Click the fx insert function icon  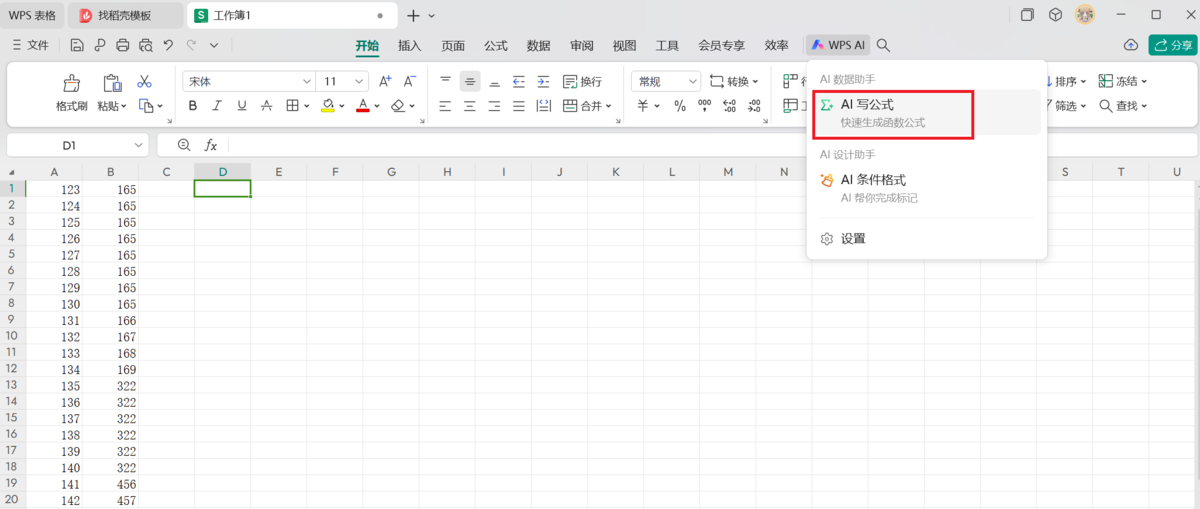[x=211, y=145]
